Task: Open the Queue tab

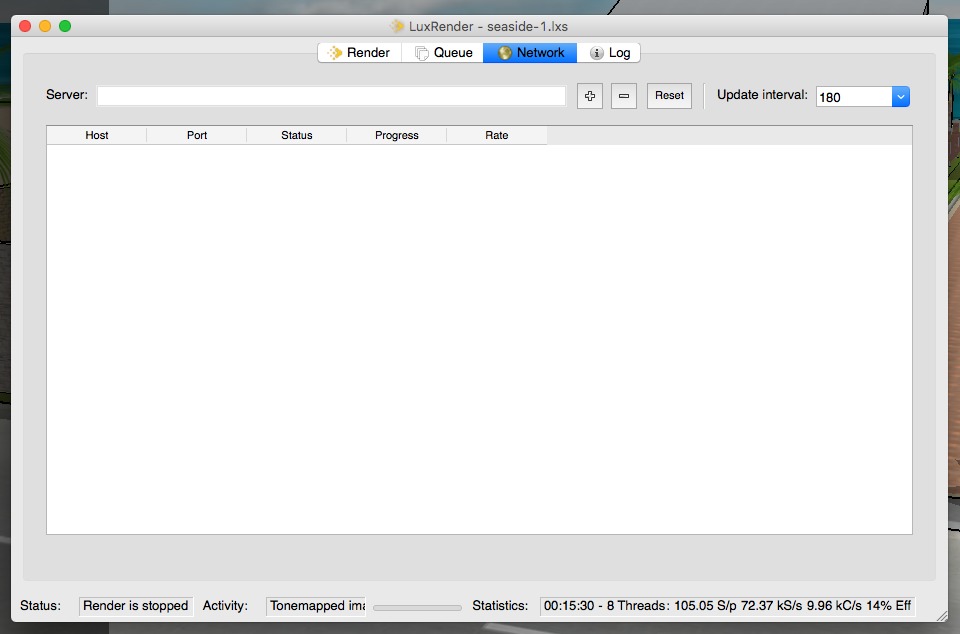Action: (443, 53)
